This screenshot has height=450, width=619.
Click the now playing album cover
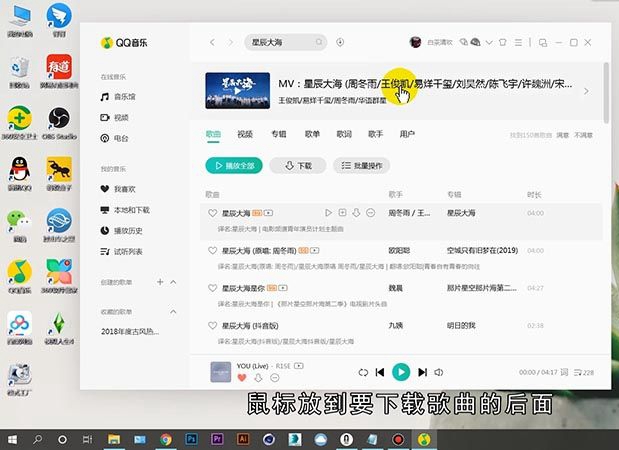(220, 372)
